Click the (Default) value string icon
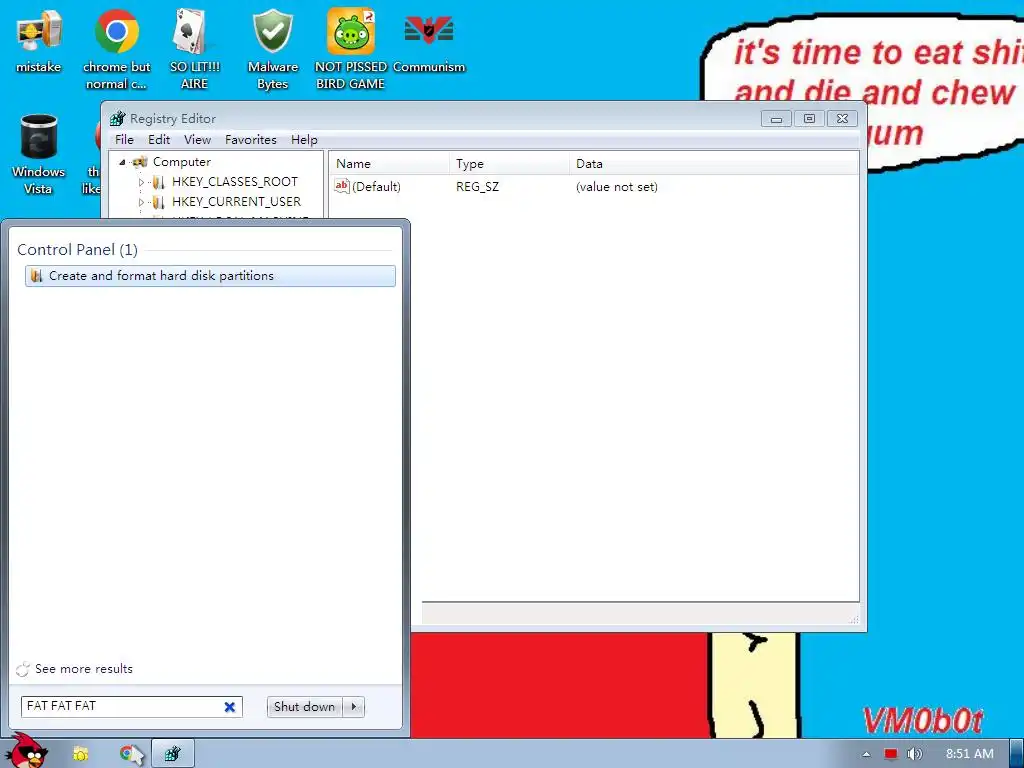This screenshot has width=1024, height=768. tap(342, 186)
